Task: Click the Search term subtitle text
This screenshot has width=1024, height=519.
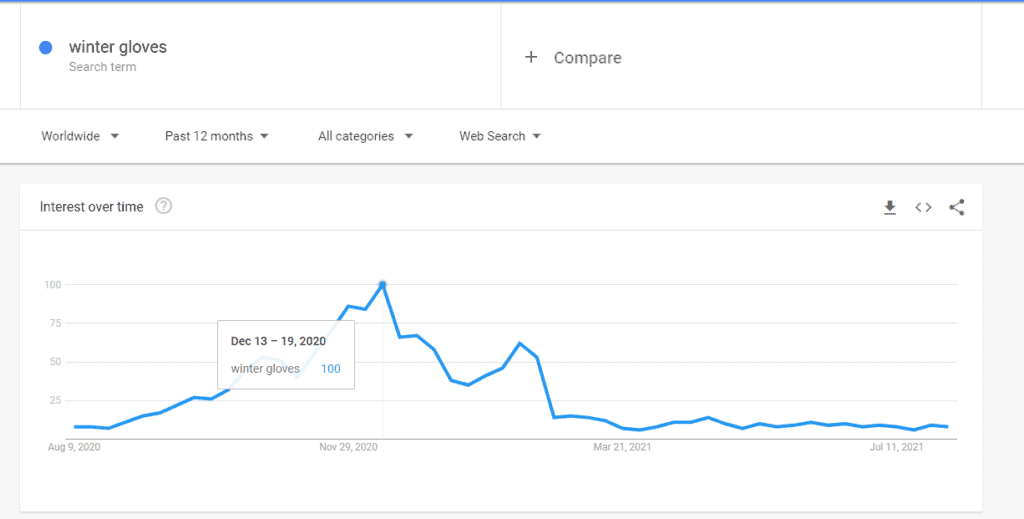Action: pos(103,67)
